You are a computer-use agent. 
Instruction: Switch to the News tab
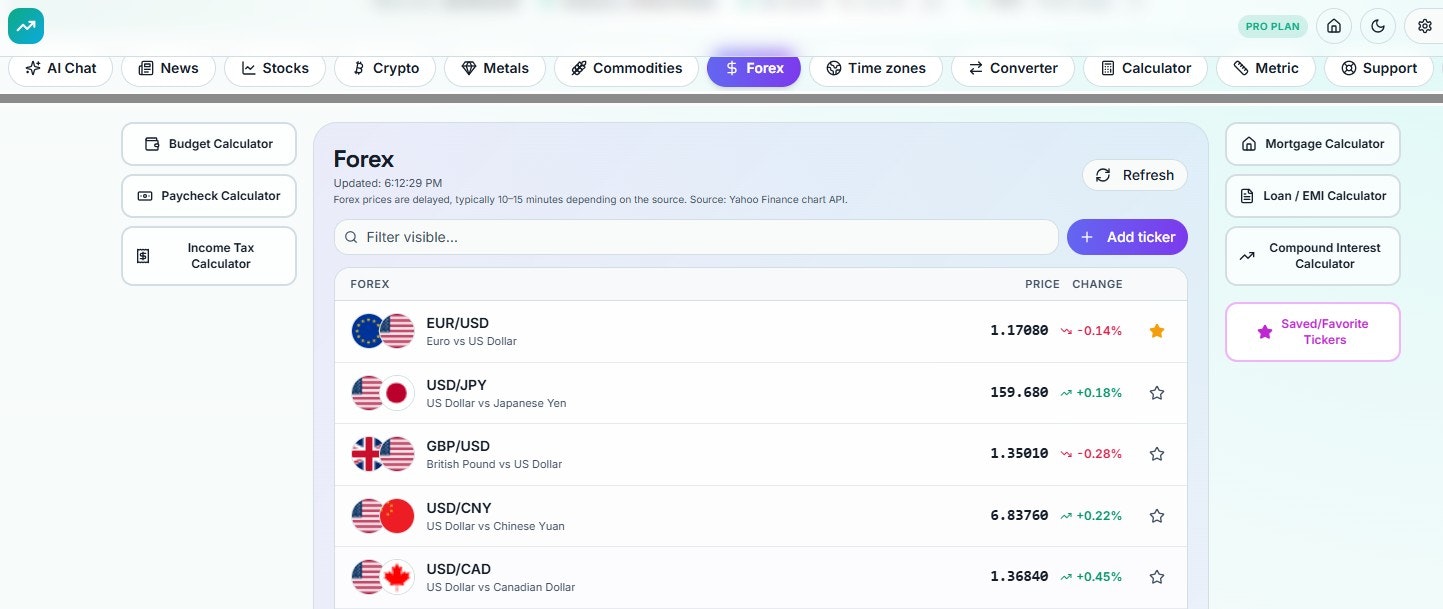[x=168, y=68]
